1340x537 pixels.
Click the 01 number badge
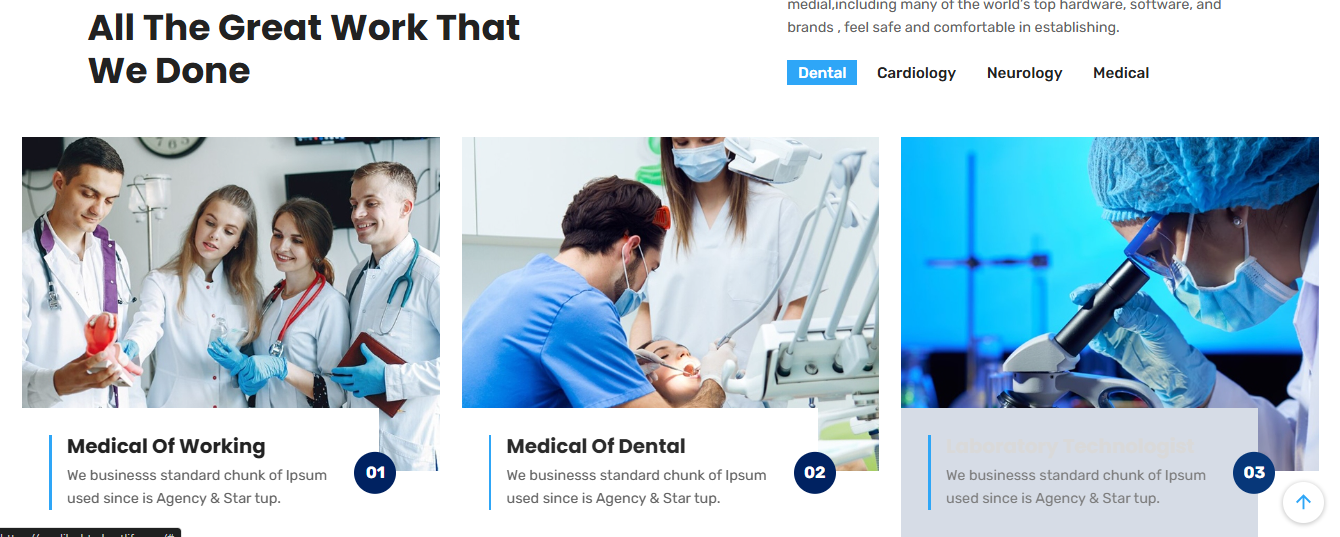click(375, 473)
